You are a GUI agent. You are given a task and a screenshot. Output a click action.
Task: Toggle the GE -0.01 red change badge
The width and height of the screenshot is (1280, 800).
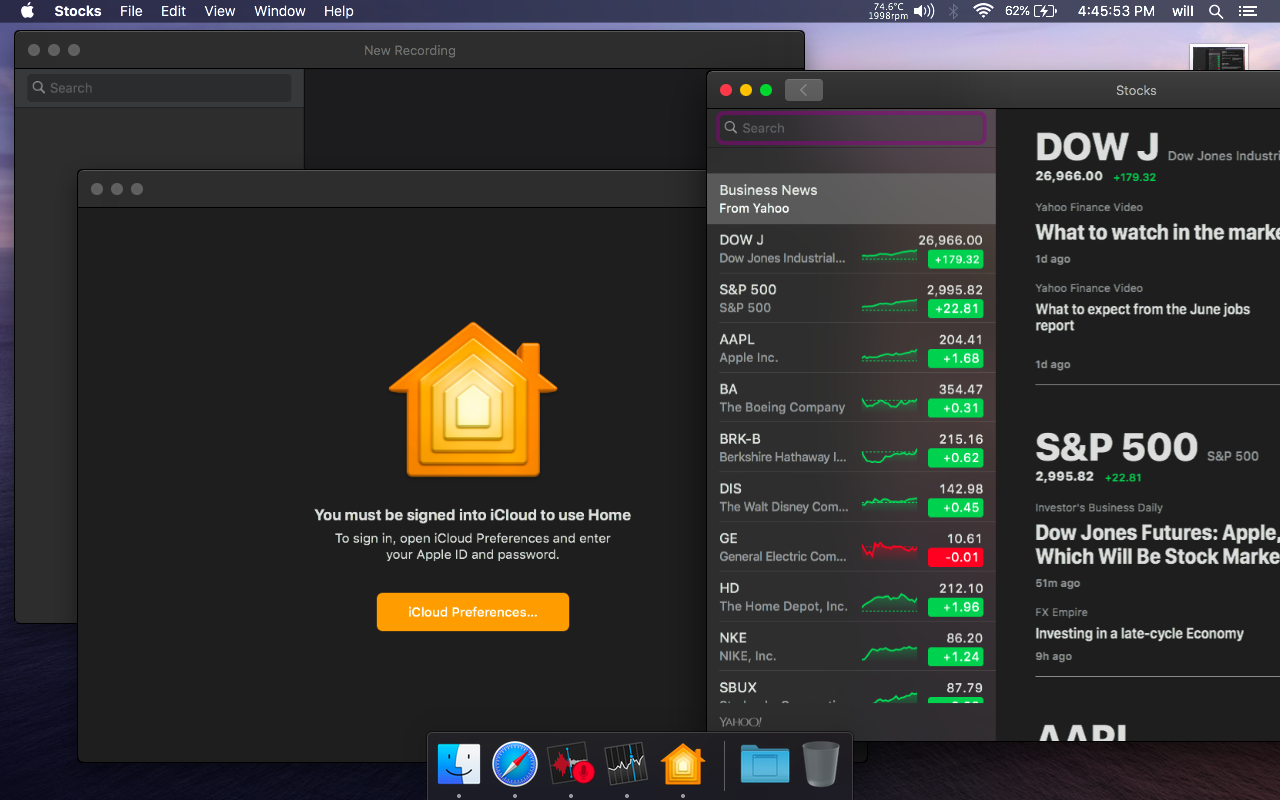955,557
